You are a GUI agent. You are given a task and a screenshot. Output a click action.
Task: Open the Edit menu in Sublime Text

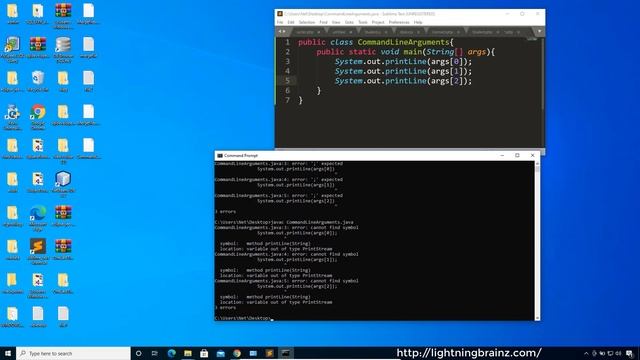pyautogui.click(x=291, y=22)
